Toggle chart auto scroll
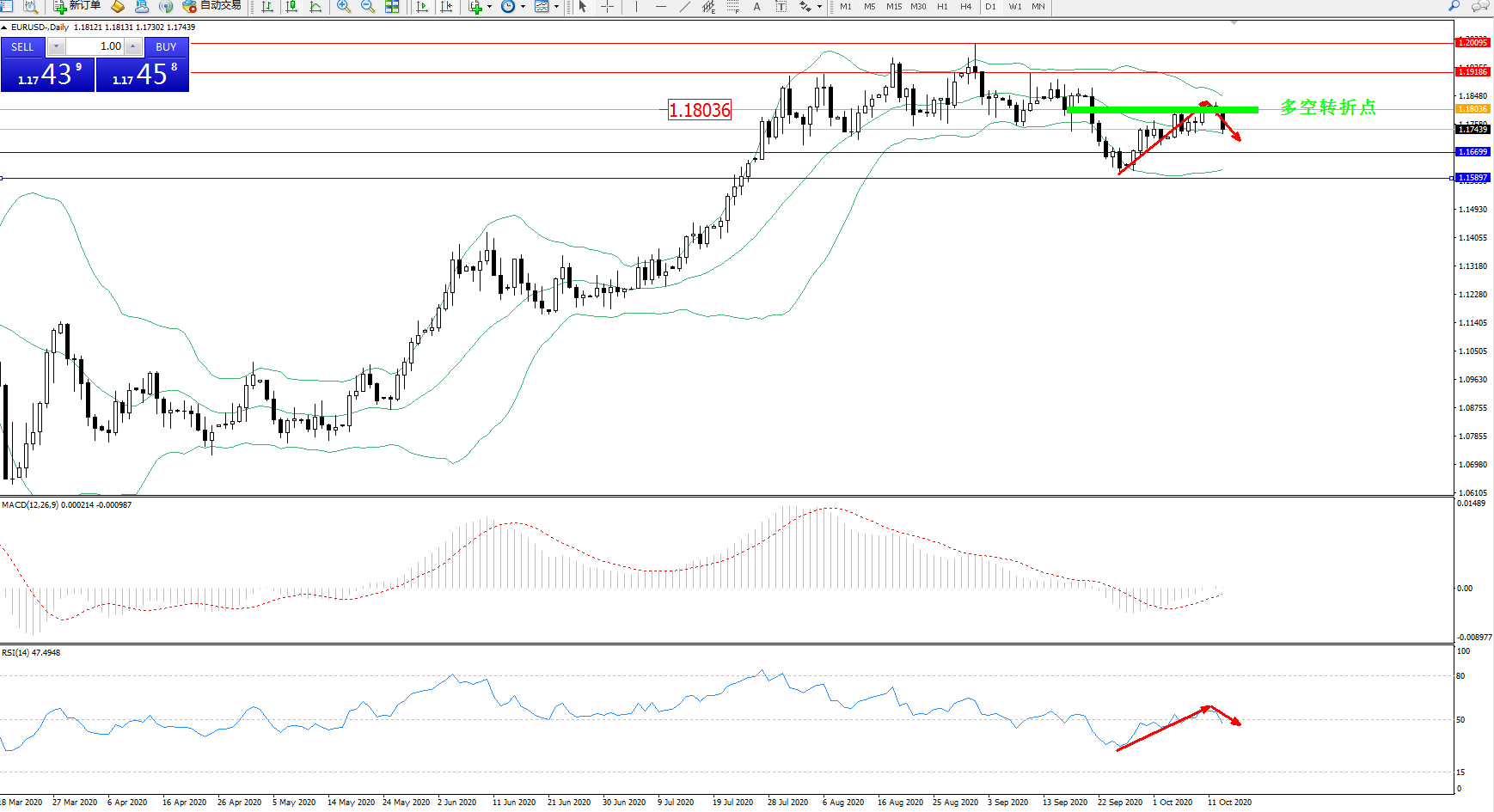1494x812 pixels. point(422,7)
